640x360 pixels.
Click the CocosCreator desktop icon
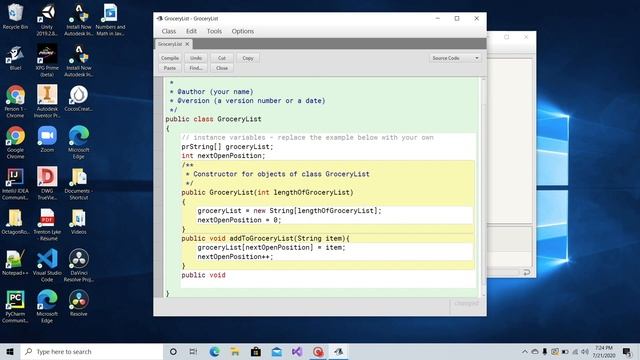tap(79, 98)
